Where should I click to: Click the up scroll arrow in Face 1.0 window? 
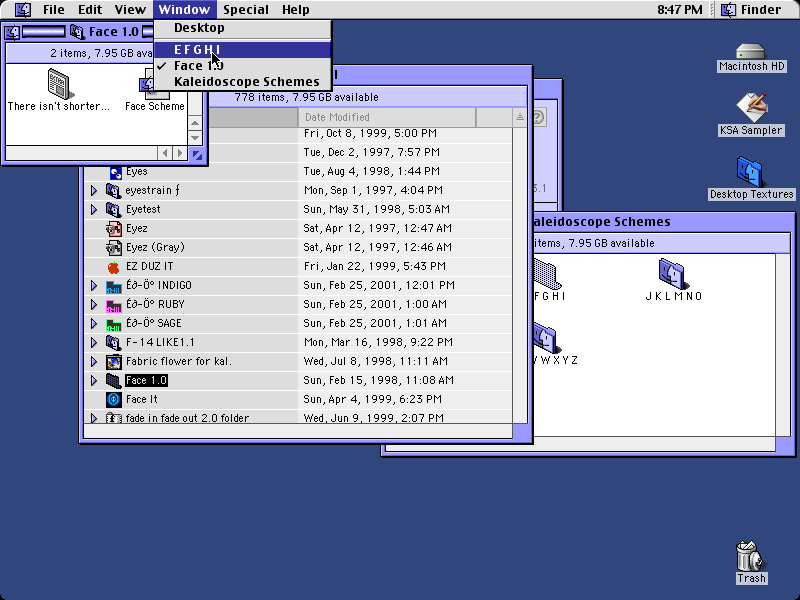pos(195,123)
